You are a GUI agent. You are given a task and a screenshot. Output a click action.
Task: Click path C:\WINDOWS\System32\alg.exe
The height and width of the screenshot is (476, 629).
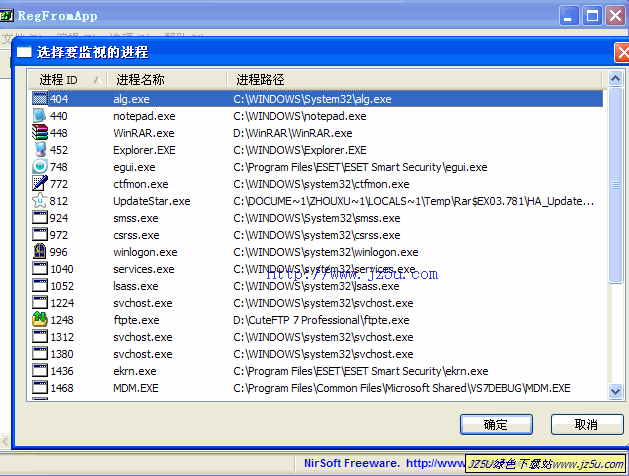(312, 99)
